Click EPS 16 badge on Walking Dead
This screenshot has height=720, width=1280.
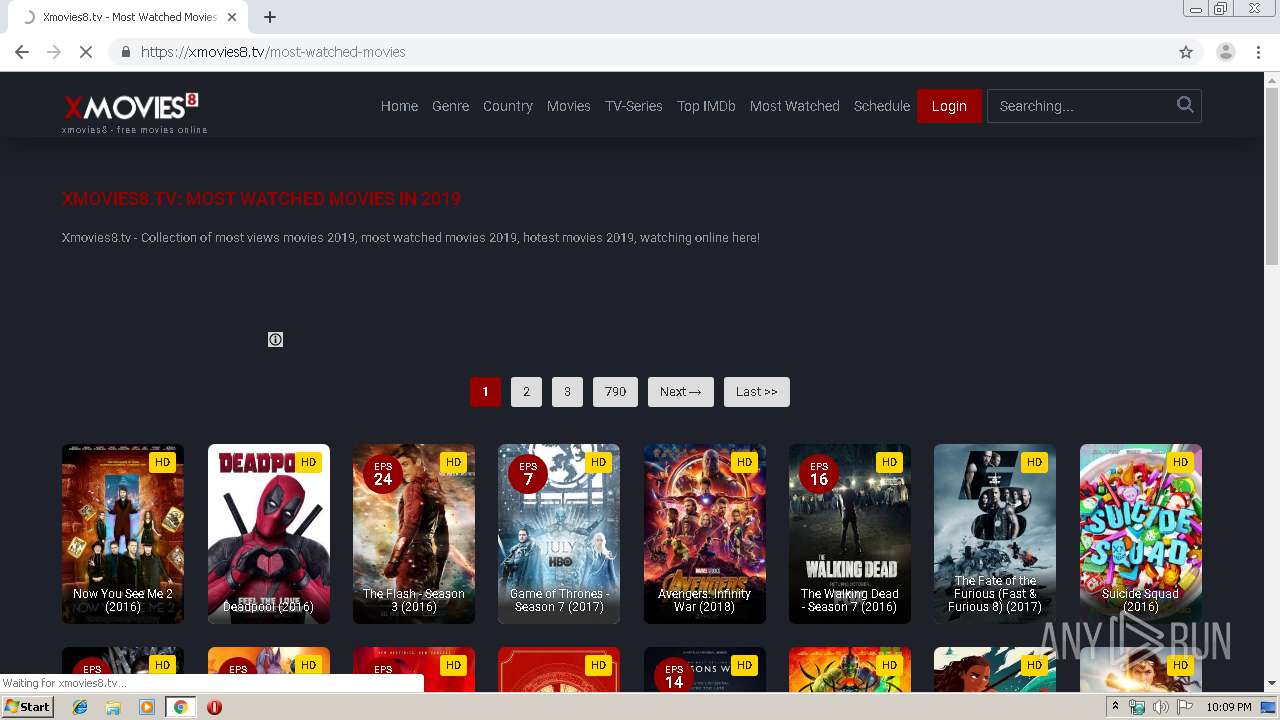(x=819, y=474)
